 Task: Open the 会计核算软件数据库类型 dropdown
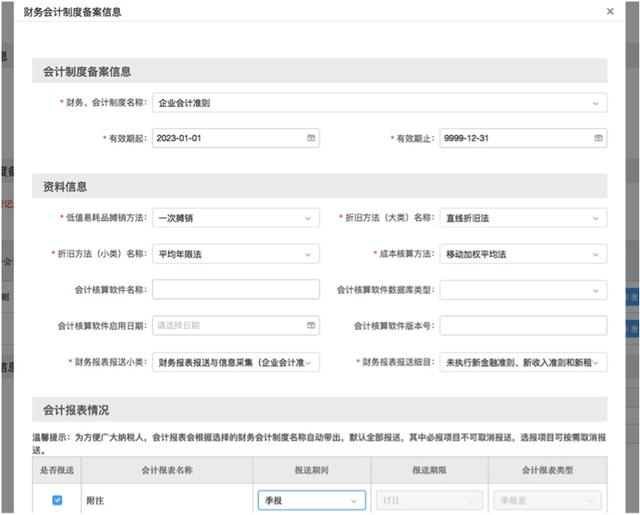(523, 290)
